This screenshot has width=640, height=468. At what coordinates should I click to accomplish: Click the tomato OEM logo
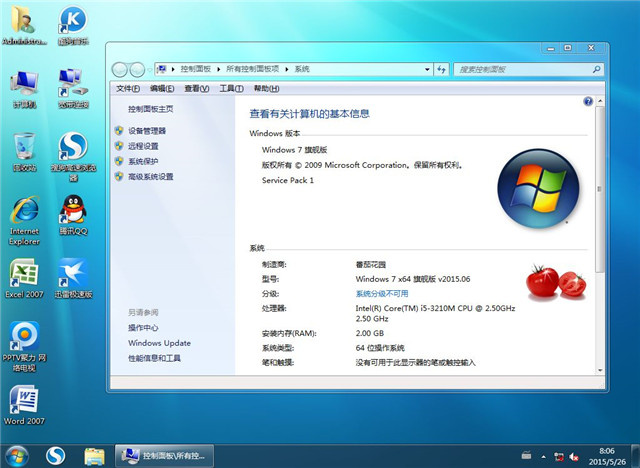[x=556, y=282]
